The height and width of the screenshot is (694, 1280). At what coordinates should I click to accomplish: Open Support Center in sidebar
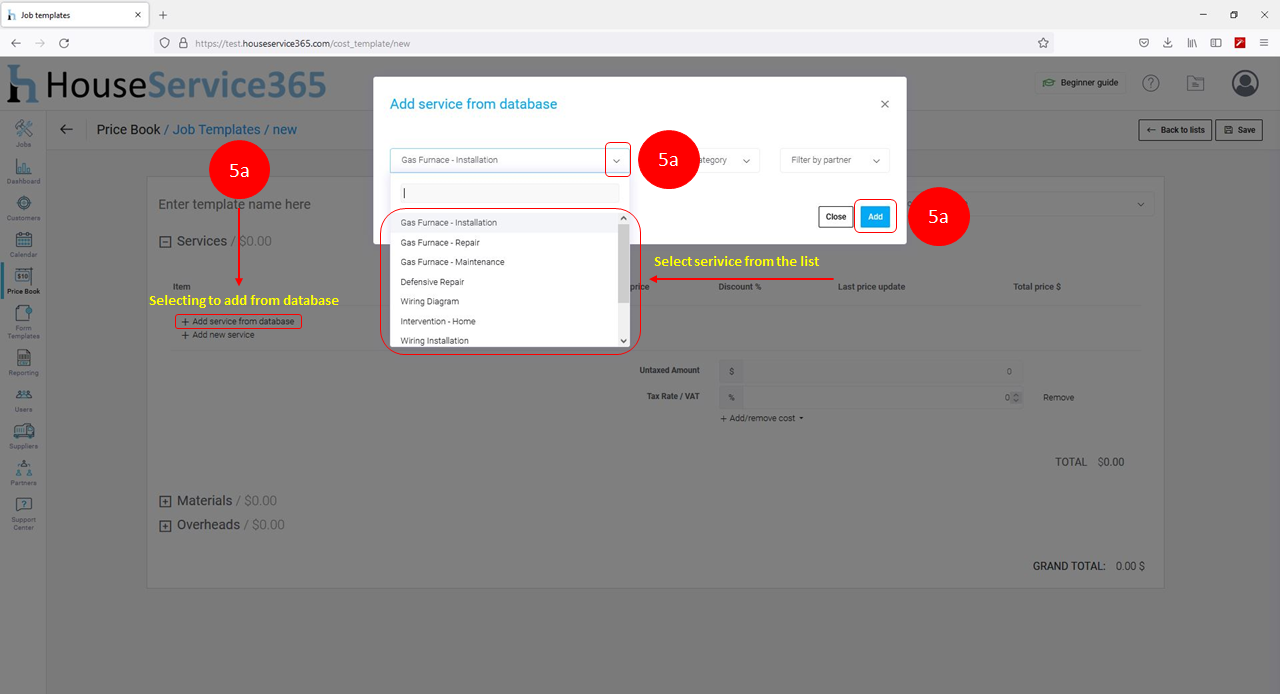click(x=23, y=513)
